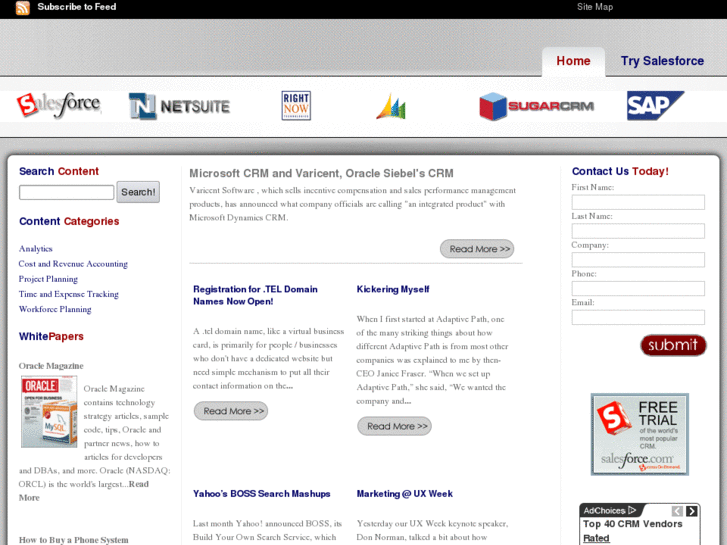The width and height of the screenshot is (727, 545).
Task: Open the Oracle Magazine cover image
Action: click(x=49, y=412)
